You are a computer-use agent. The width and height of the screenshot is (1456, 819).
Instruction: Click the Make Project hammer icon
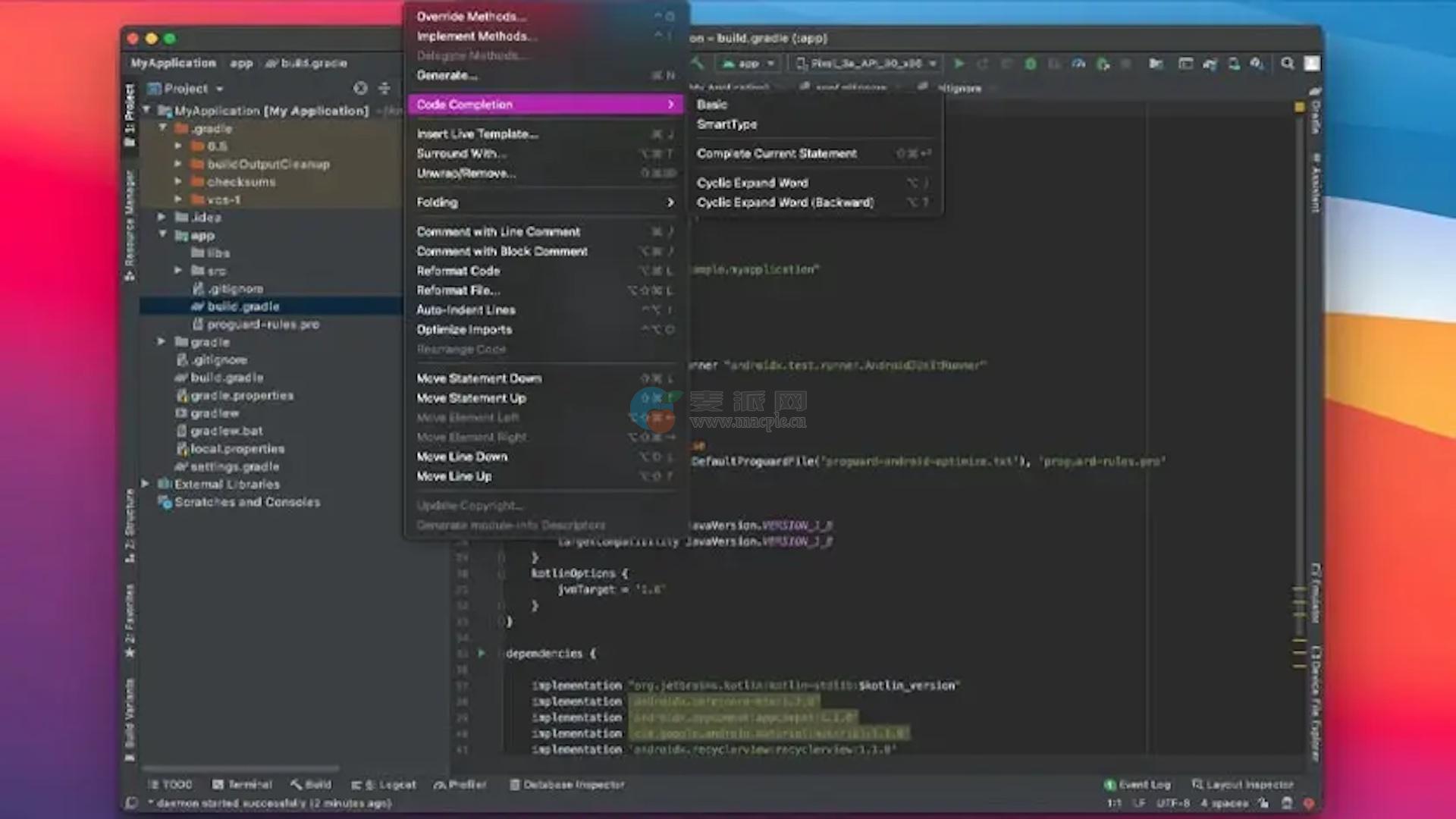[698, 64]
